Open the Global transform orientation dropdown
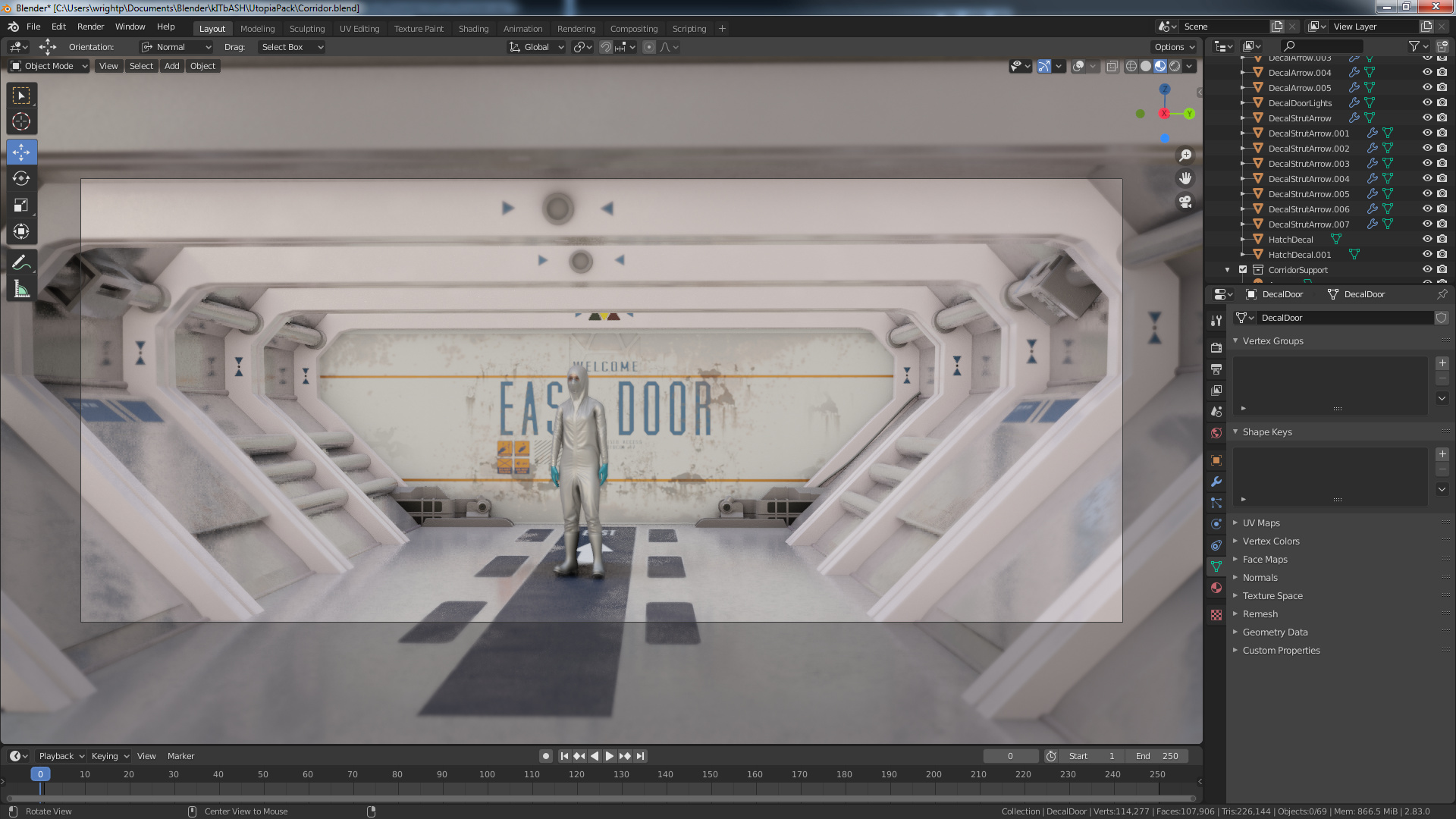 pyautogui.click(x=536, y=47)
